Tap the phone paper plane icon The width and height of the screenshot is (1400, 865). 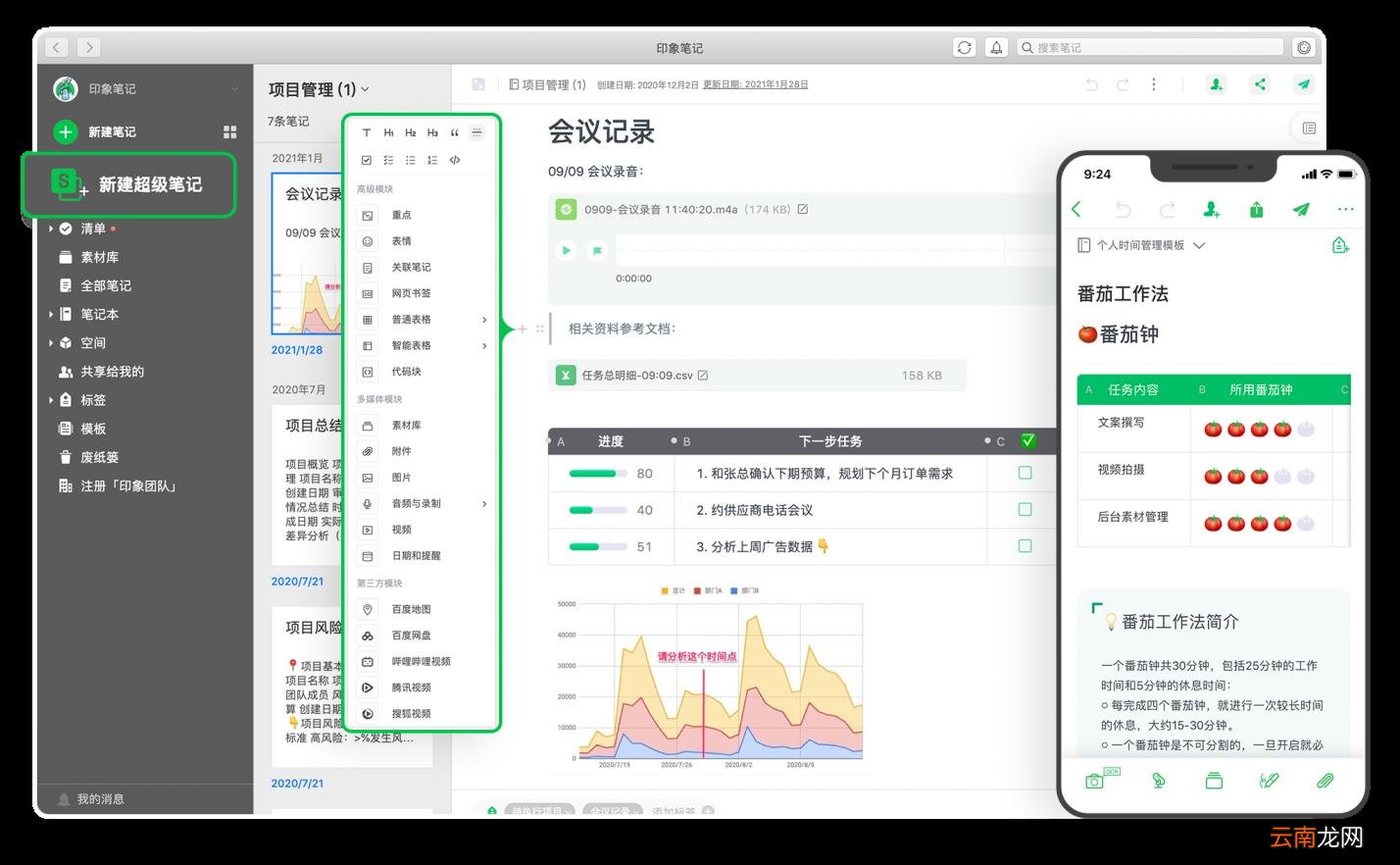(1301, 209)
